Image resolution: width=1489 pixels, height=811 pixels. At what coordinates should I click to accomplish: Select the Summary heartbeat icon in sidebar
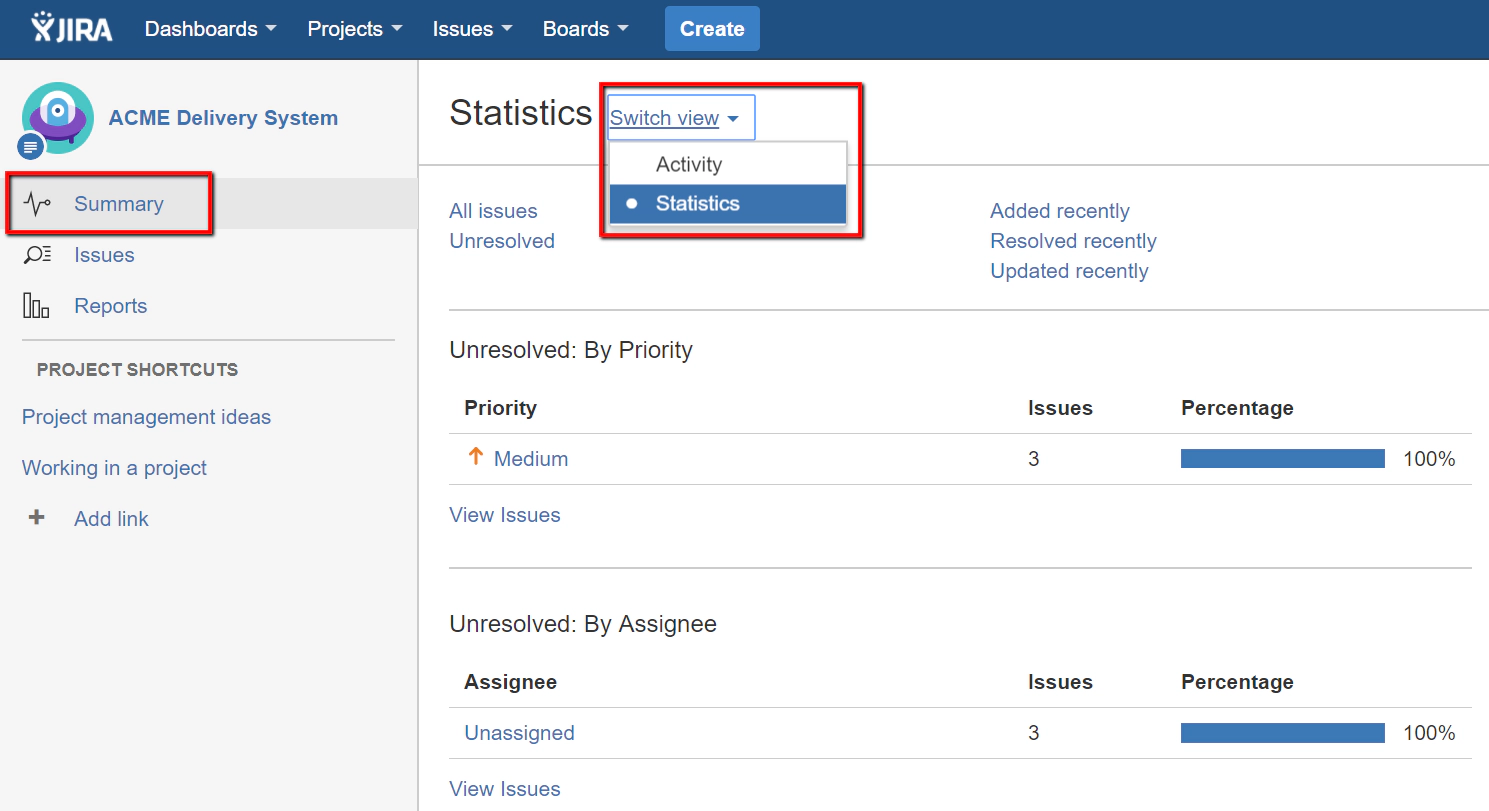coord(37,203)
